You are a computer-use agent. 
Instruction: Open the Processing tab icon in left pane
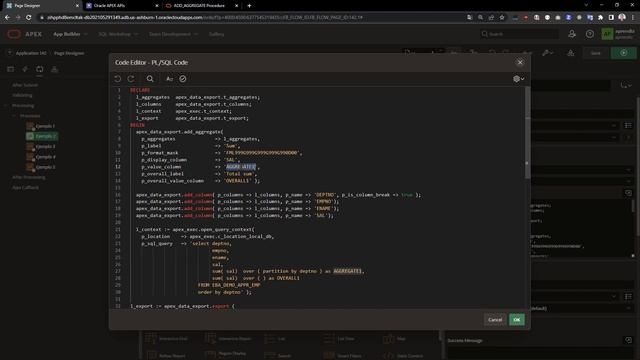(x=40, y=69)
